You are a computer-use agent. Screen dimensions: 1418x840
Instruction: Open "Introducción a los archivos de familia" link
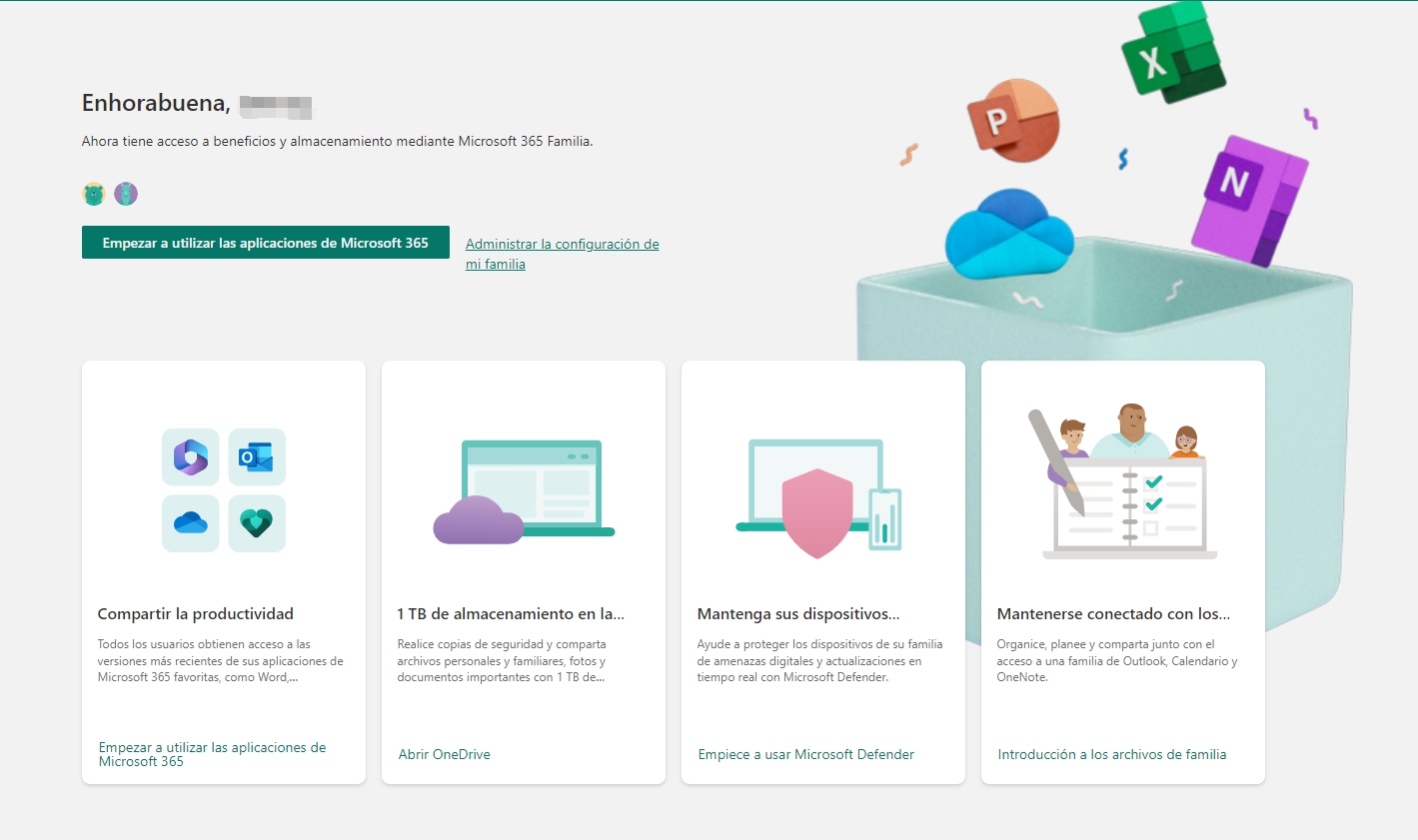(x=1112, y=754)
